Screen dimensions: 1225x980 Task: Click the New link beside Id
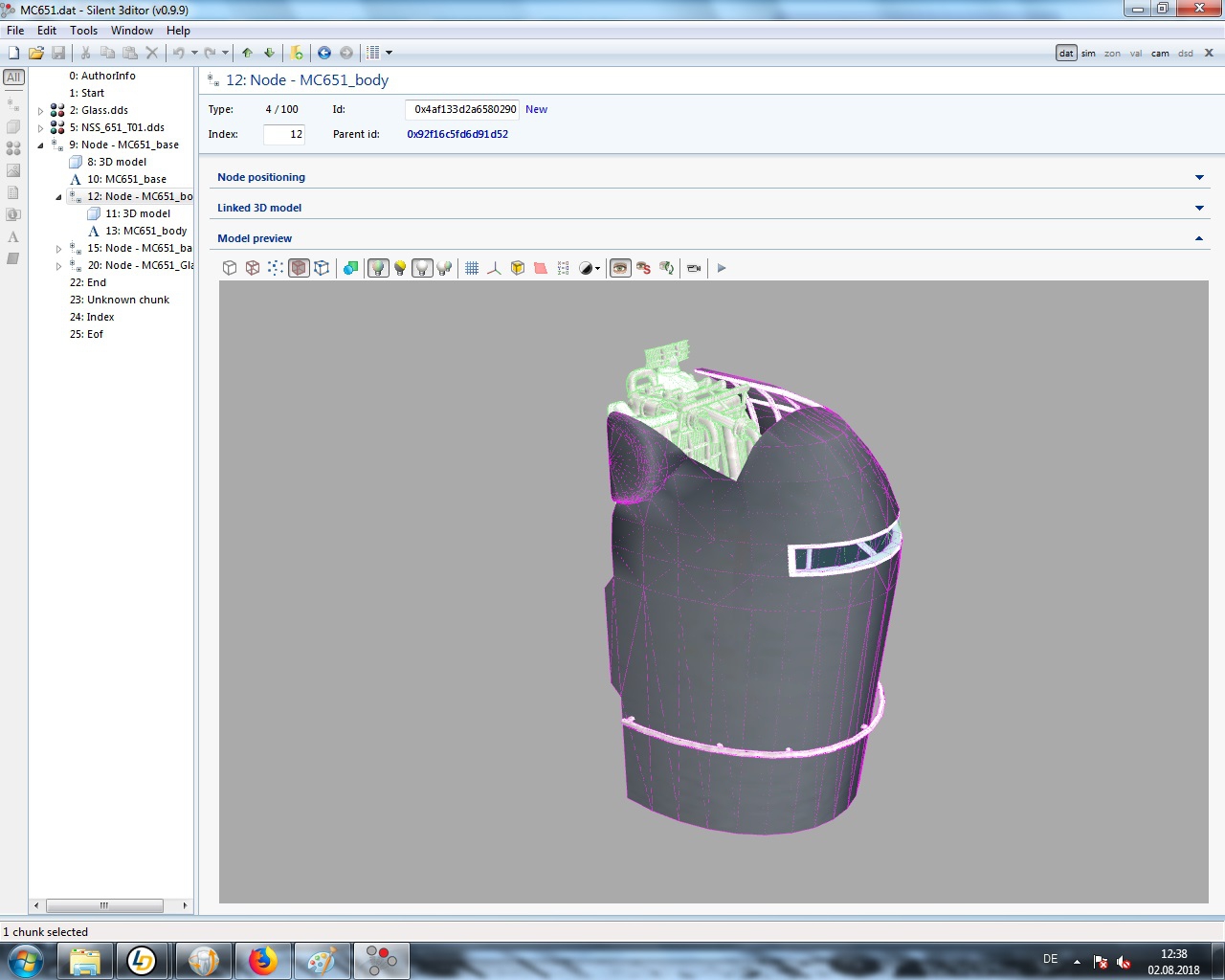(x=536, y=109)
